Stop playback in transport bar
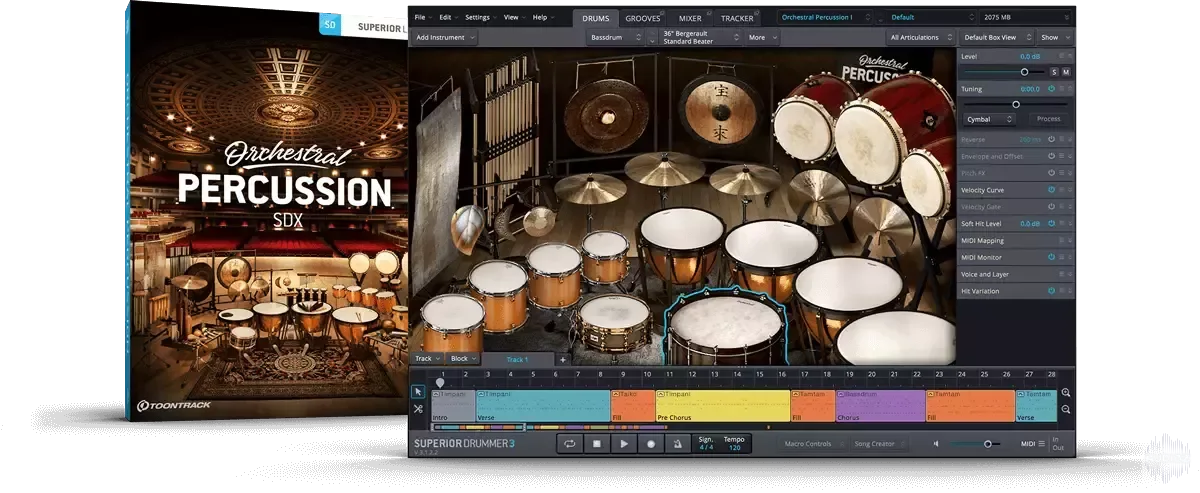The height and width of the screenshot is (493, 1200). (597, 443)
